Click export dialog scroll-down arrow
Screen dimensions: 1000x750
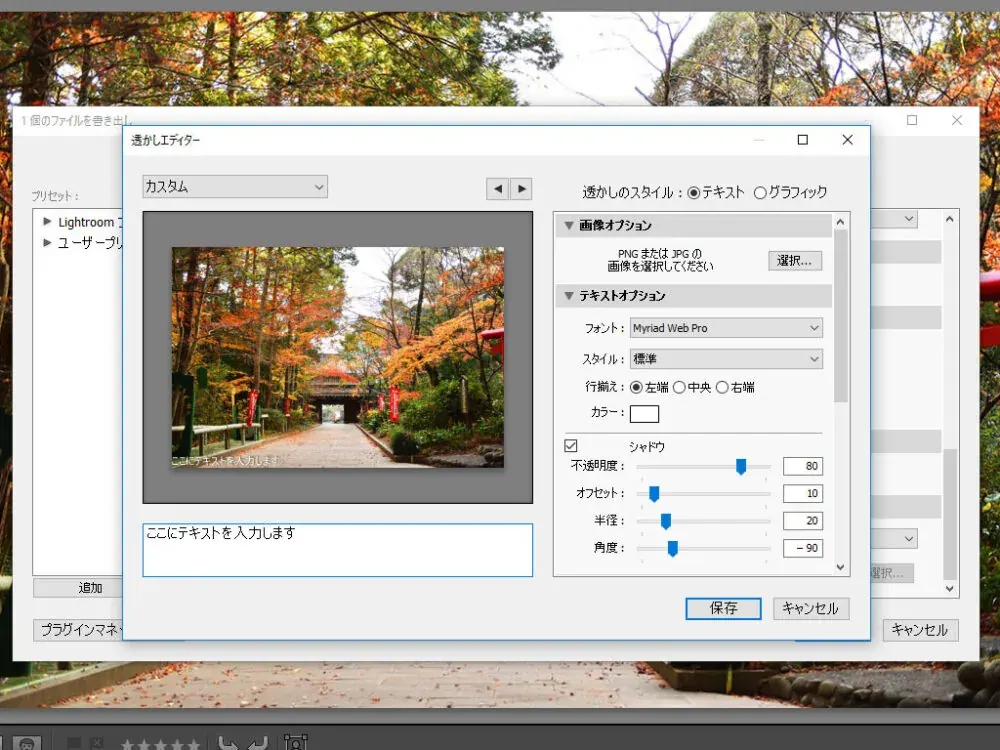(950, 589)
